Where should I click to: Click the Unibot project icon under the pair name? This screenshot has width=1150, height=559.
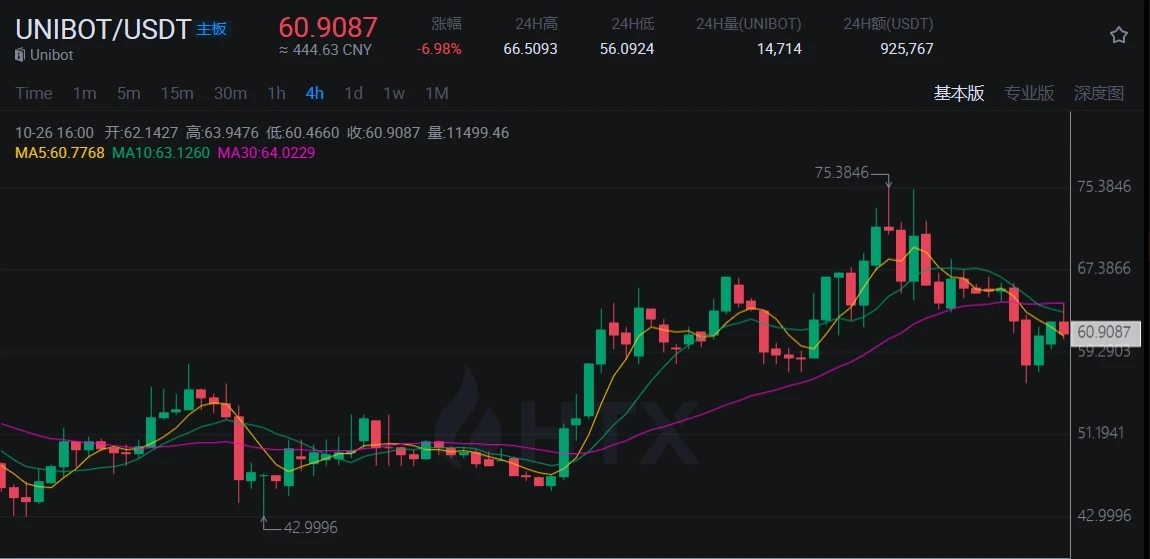20,55
